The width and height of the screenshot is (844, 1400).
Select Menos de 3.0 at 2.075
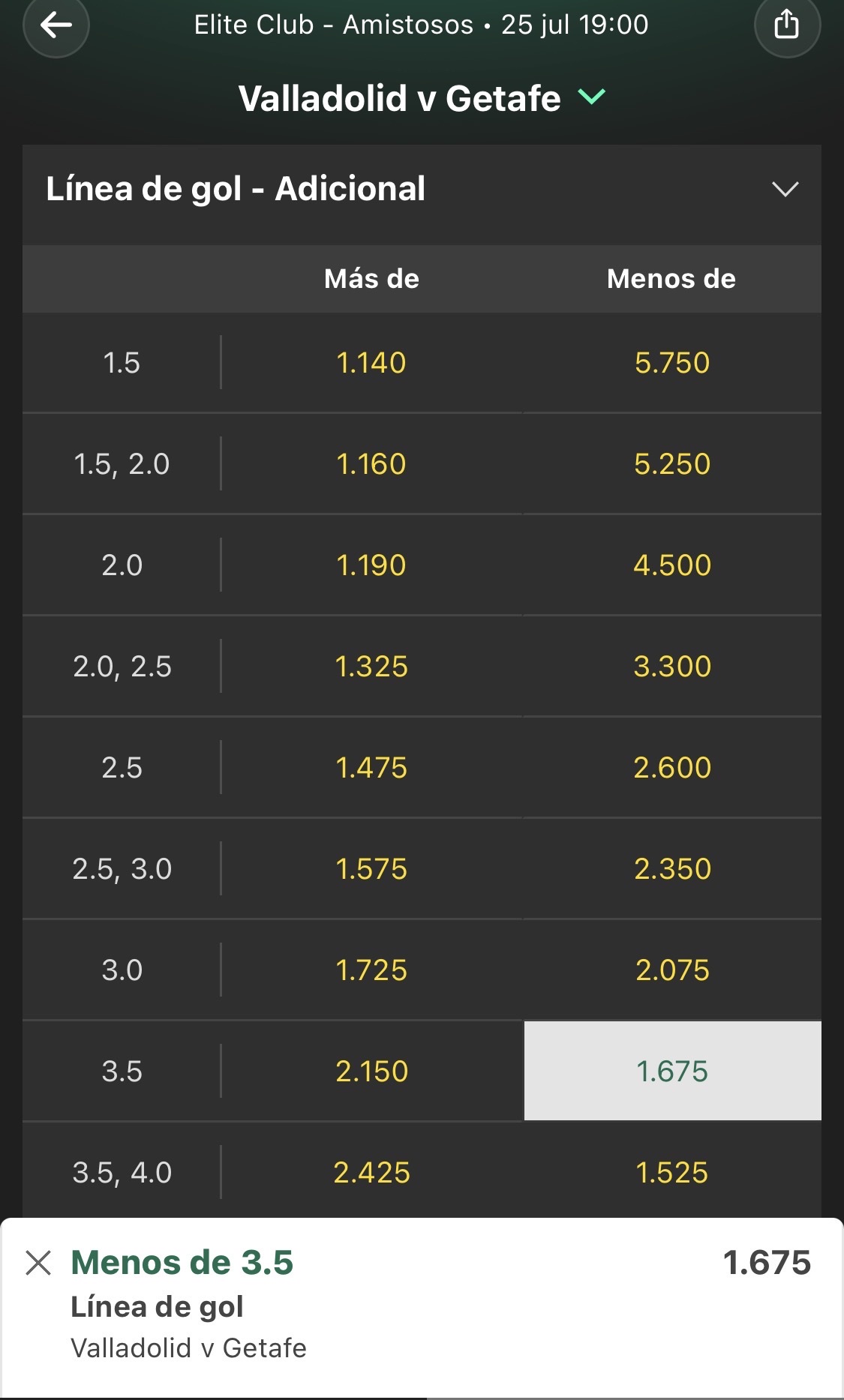coord(672,970)
